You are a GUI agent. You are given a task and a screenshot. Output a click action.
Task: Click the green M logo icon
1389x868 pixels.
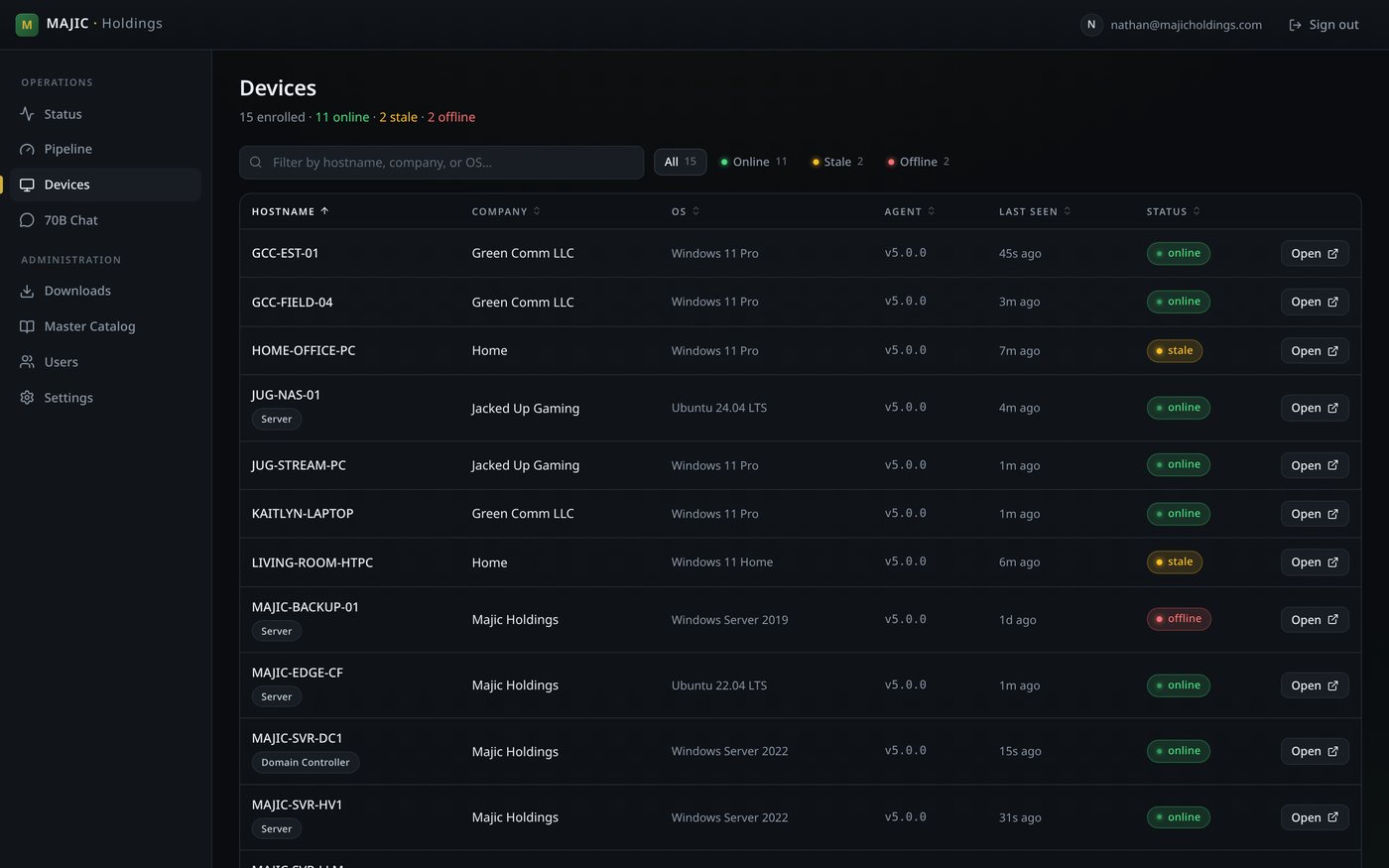point(27,24)
